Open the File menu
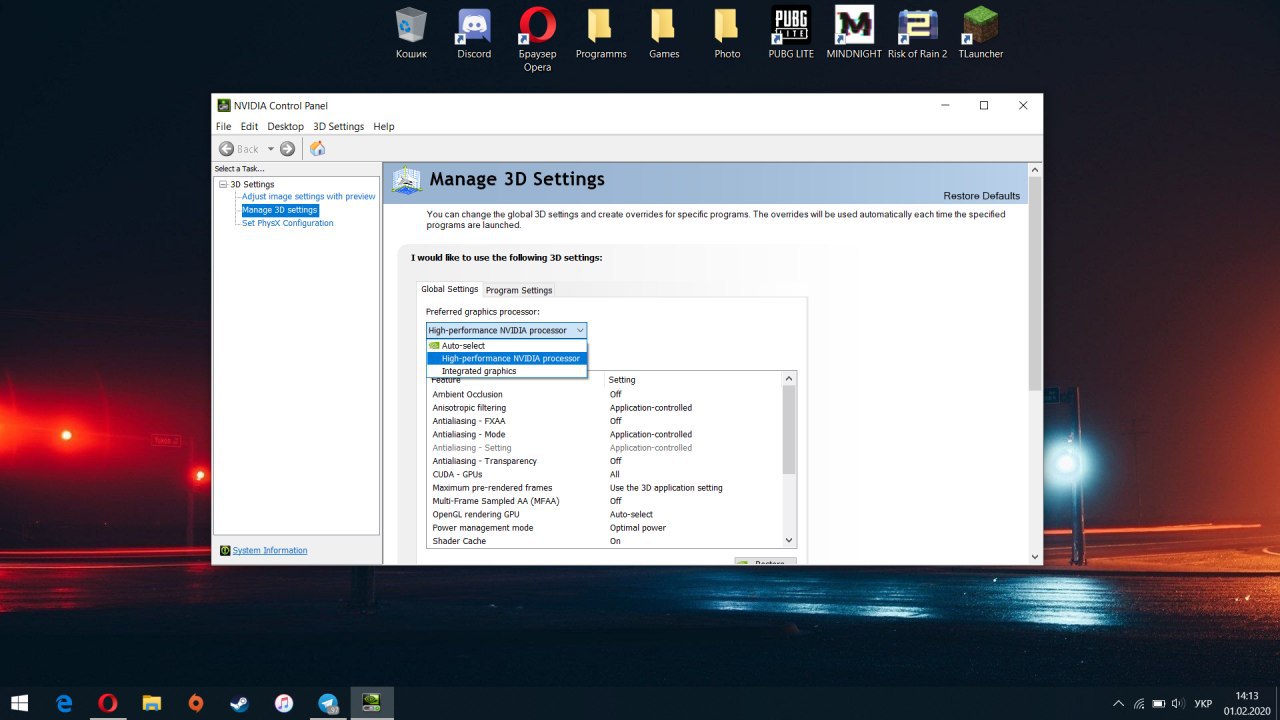 (x=223, y=127)
